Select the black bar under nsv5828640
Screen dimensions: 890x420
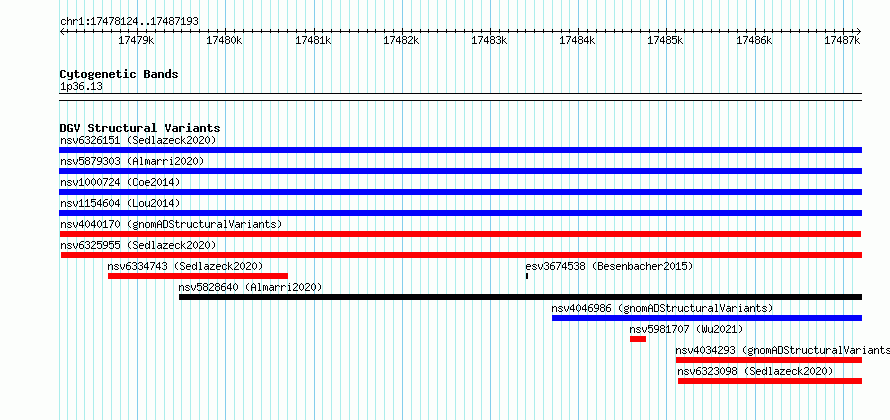(x=520, y=297)
